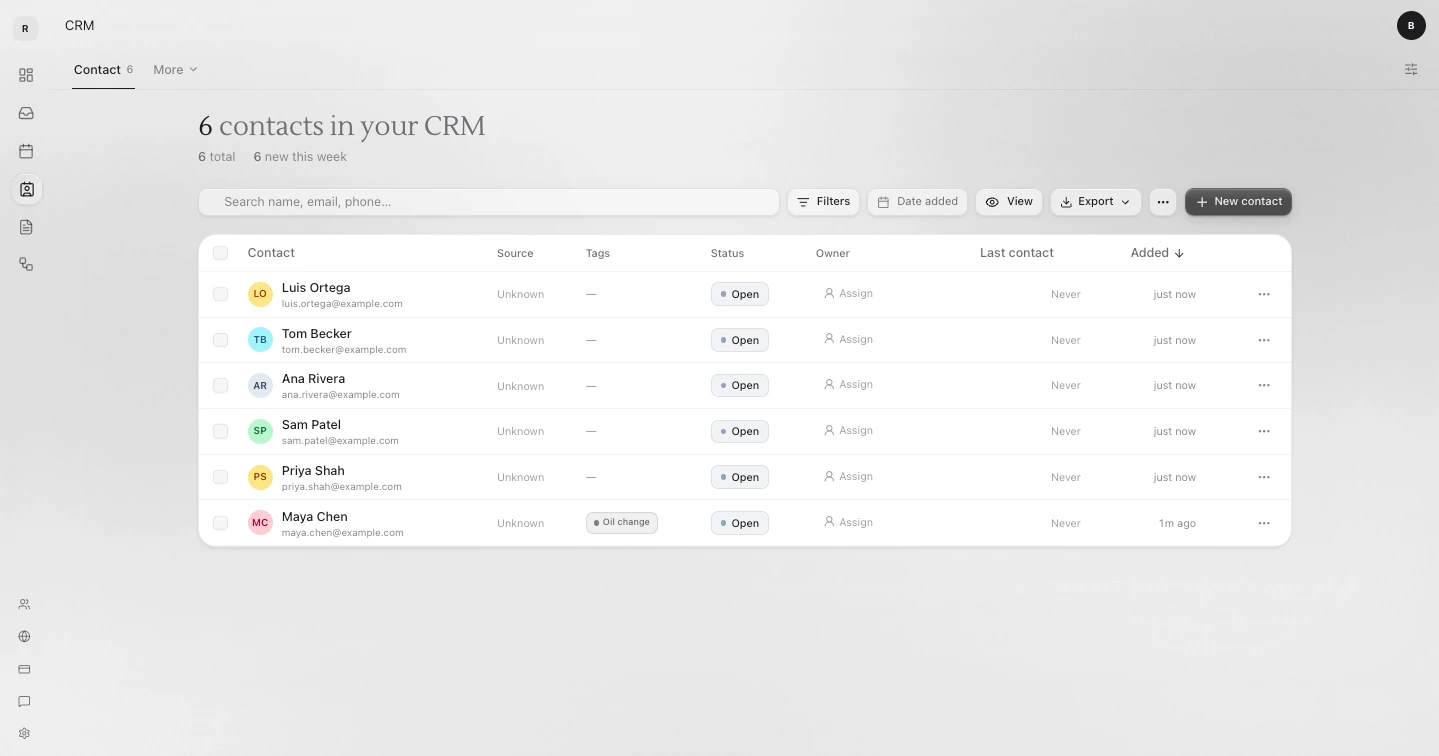Click the New contact button
Image resolution: width=1439 pixels, height=756 pixels.
point(1238,202)
